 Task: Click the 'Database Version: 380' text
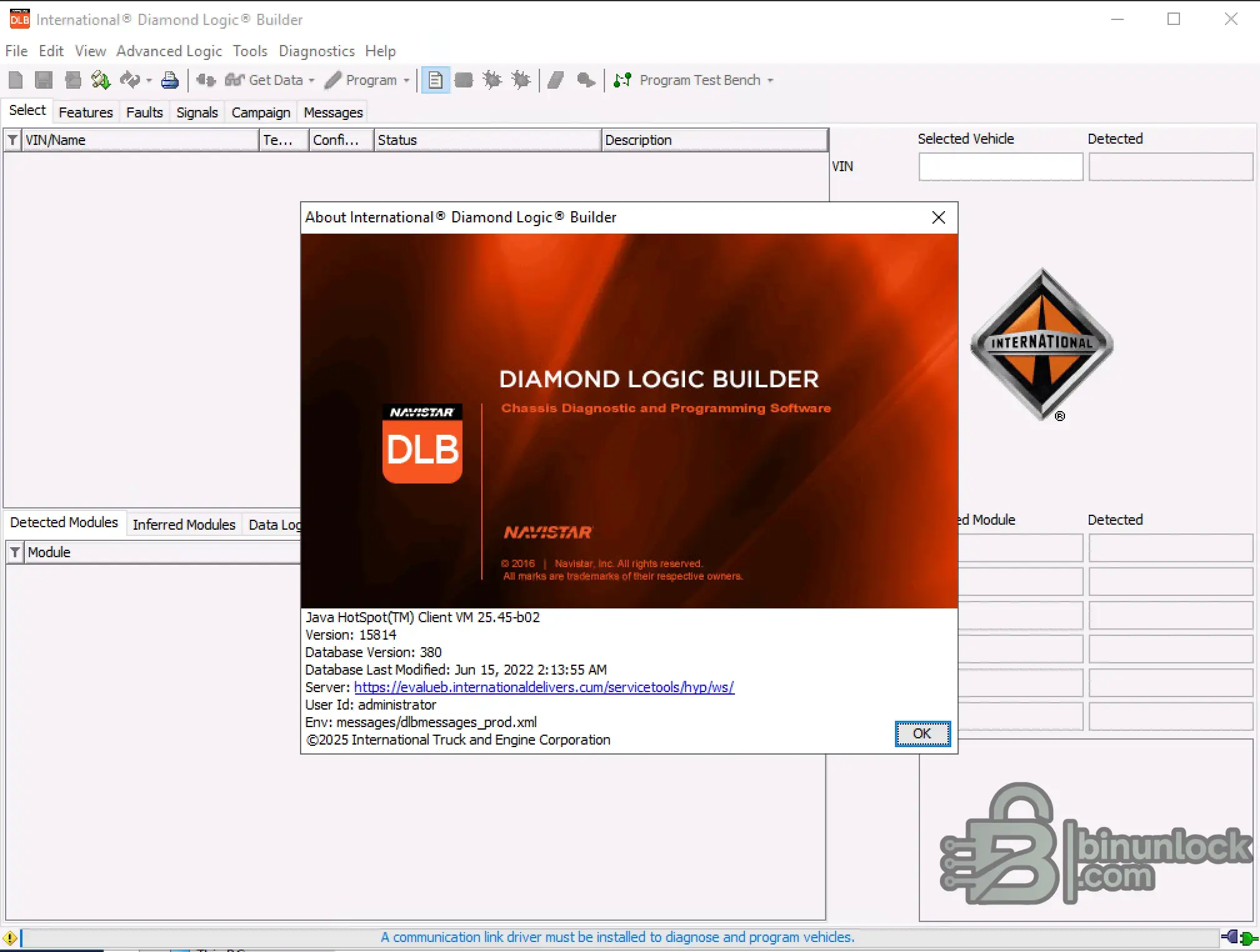(373, 652)
